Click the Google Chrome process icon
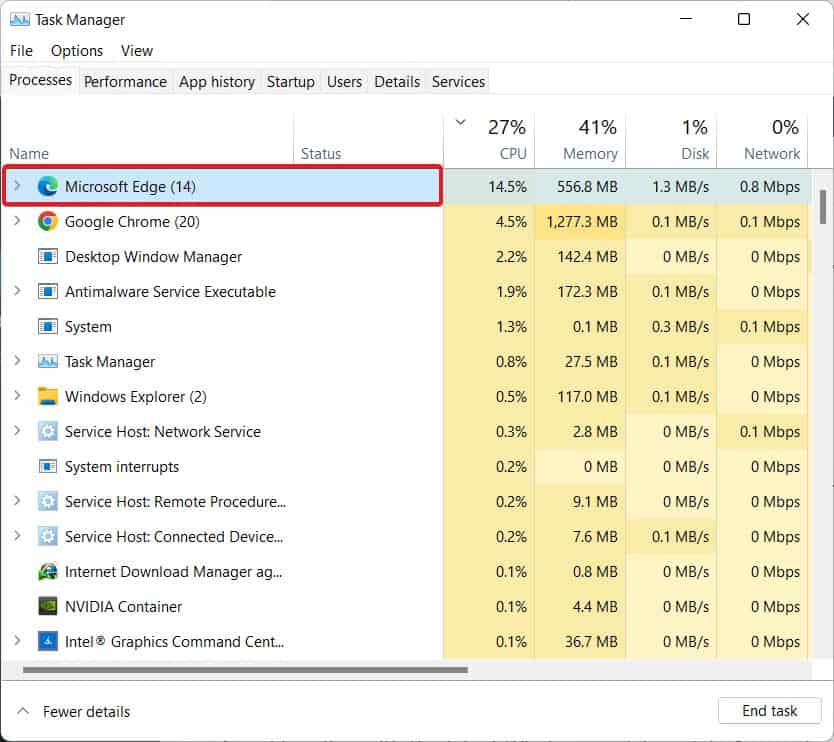The image size is (834, 742). (47, 222)
